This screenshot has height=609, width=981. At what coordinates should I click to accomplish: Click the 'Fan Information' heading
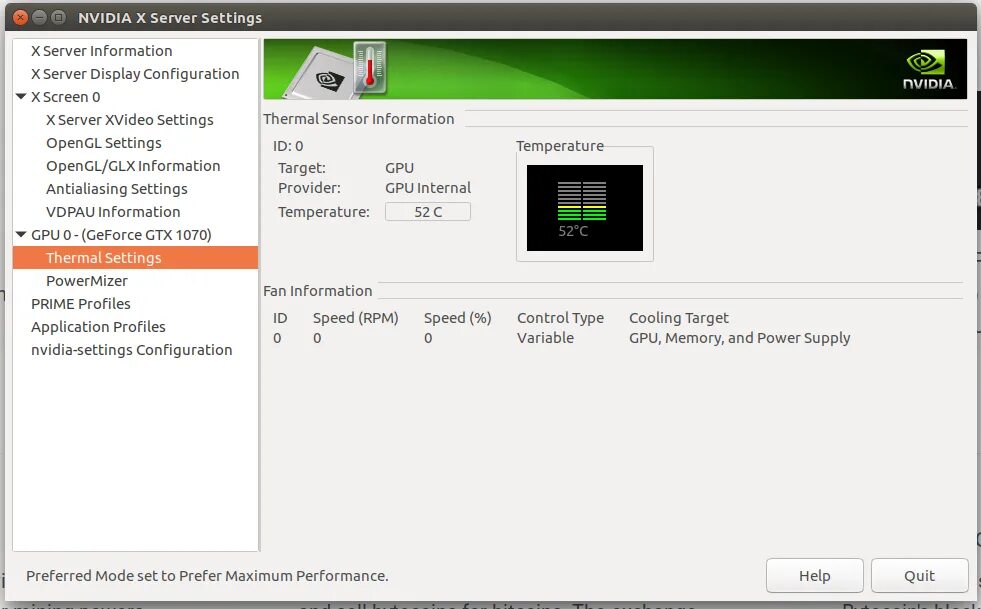[x=317, y=291]
